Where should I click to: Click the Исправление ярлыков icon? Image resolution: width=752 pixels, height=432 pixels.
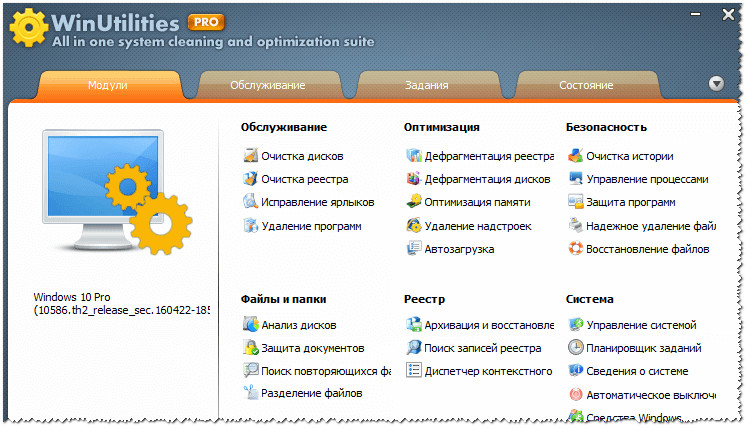[x=250, y=201]
